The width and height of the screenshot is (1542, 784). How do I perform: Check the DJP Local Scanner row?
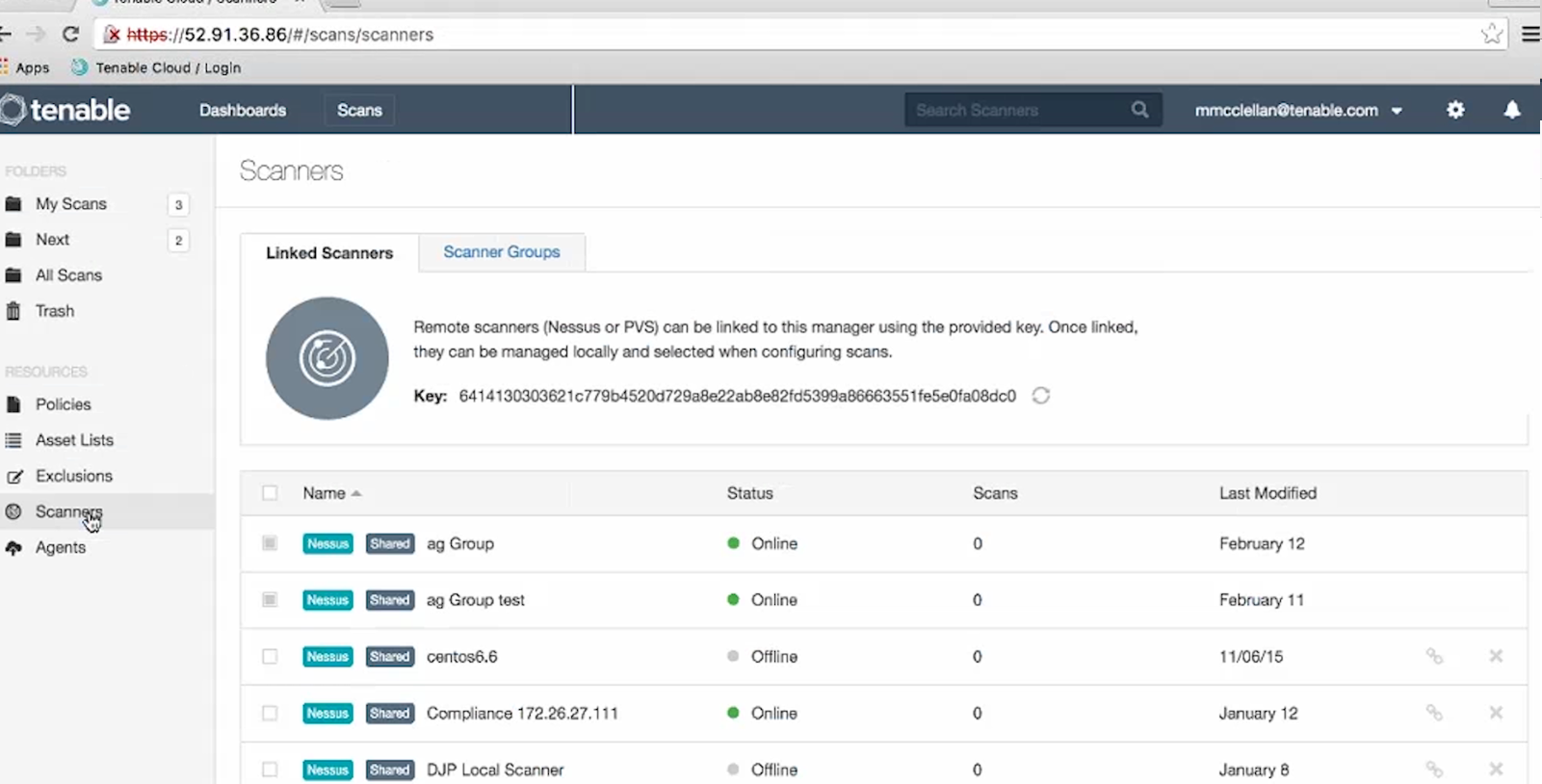[x=270, y=770]
